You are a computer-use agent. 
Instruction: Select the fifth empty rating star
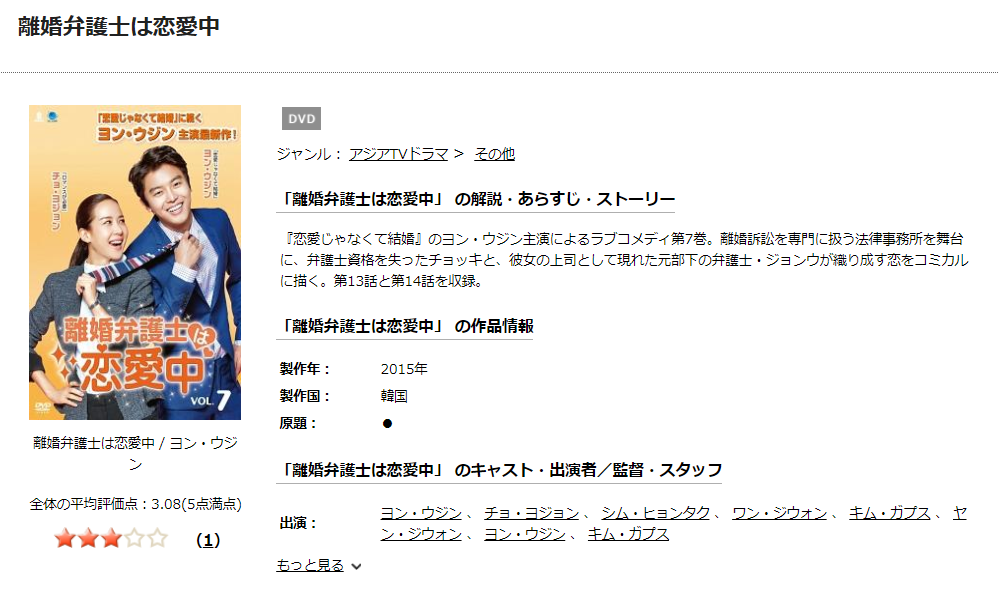click(157, 539)
